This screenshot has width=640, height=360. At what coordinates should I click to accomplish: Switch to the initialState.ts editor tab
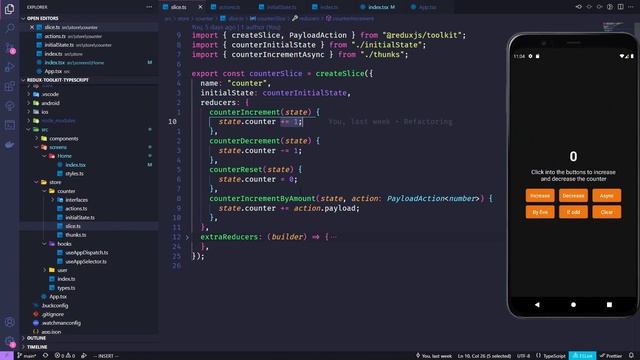[278, 7]
